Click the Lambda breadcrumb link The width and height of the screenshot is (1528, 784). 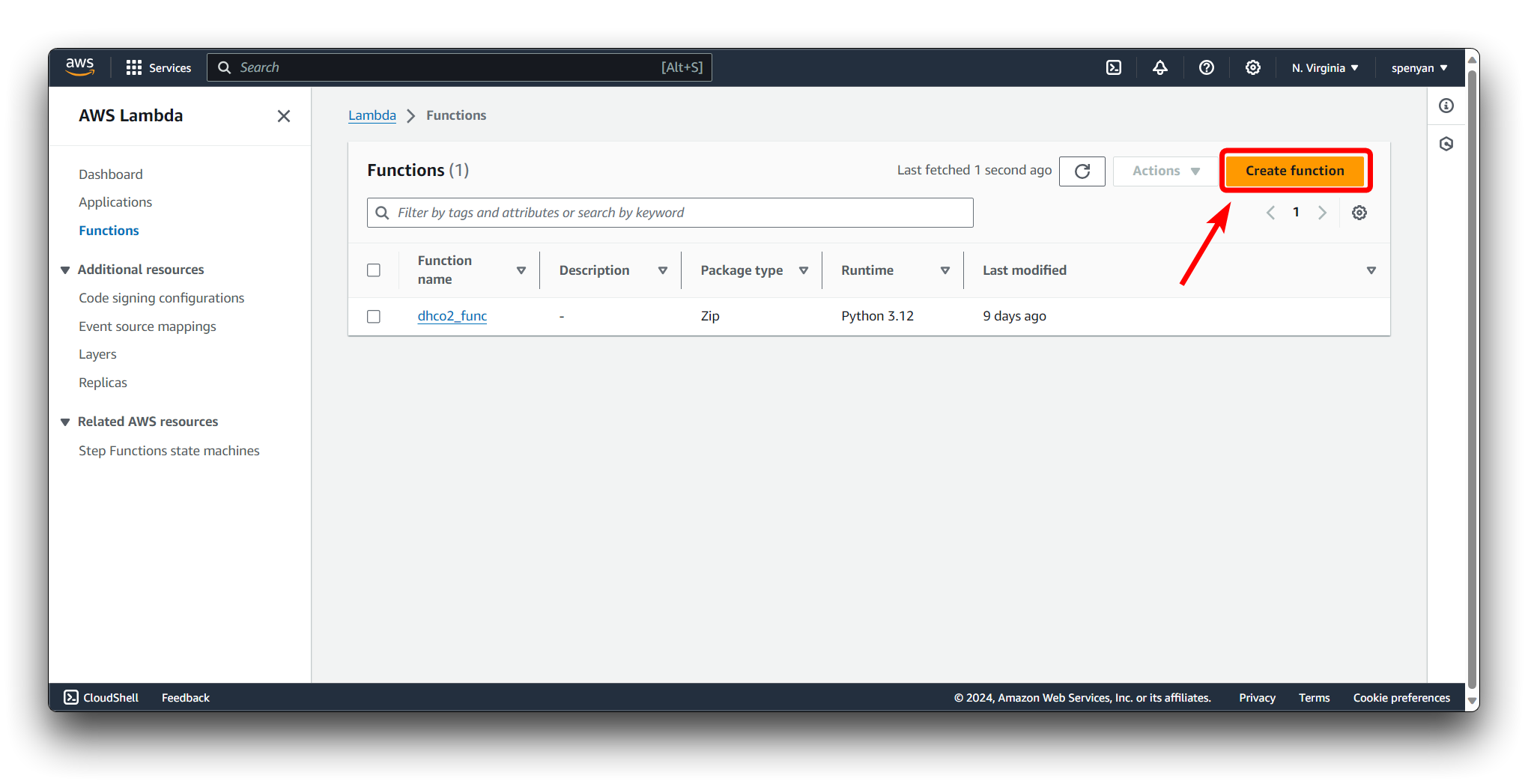[x=372, y=115]
